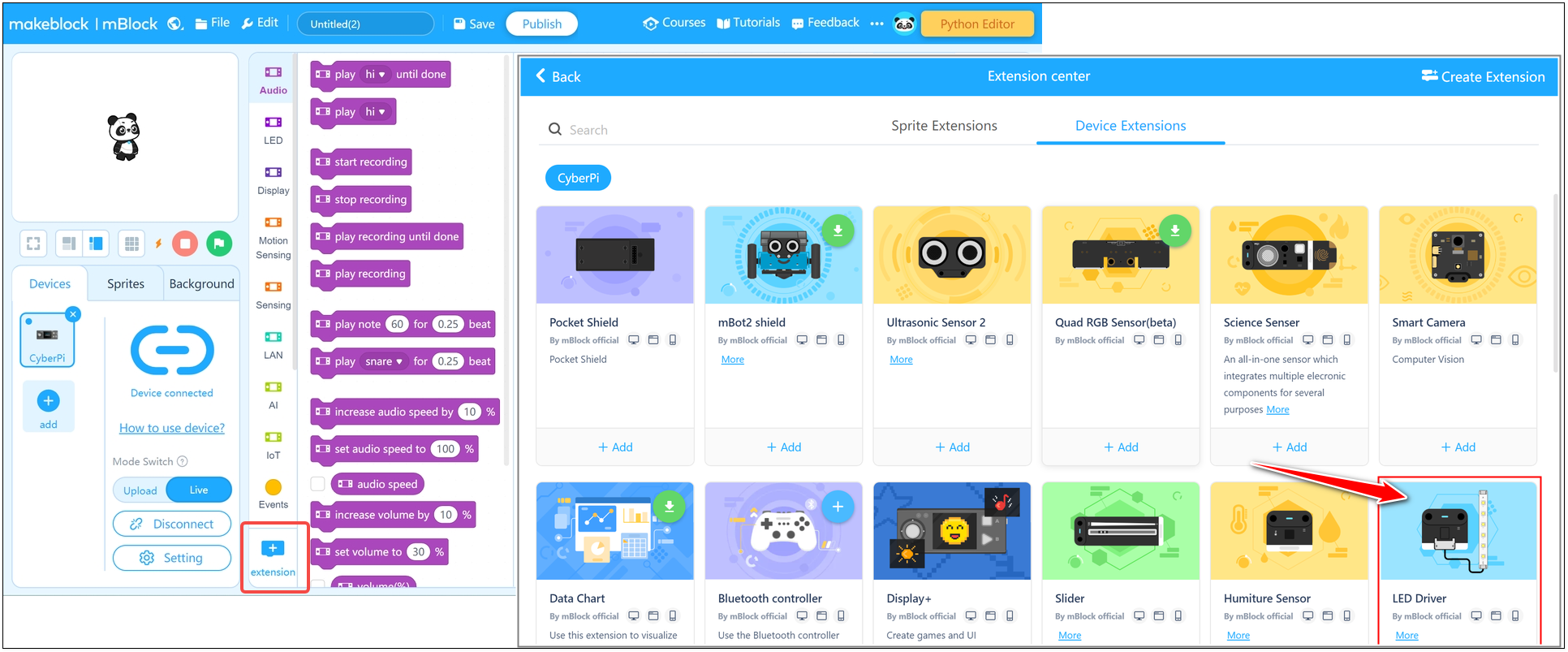
Task: Select the small stage layout icon
Action: point(69,243)
